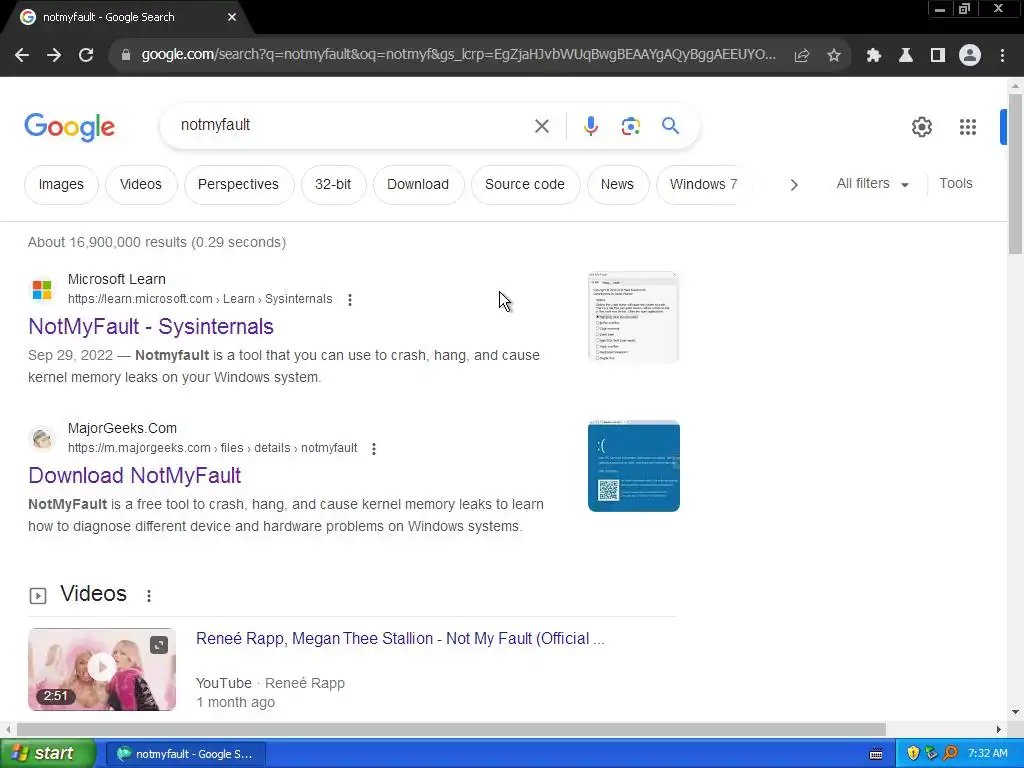The image size is (1024, 768).
Task: Open more options for Microsoft Learn result
Action: click(350, 300)
